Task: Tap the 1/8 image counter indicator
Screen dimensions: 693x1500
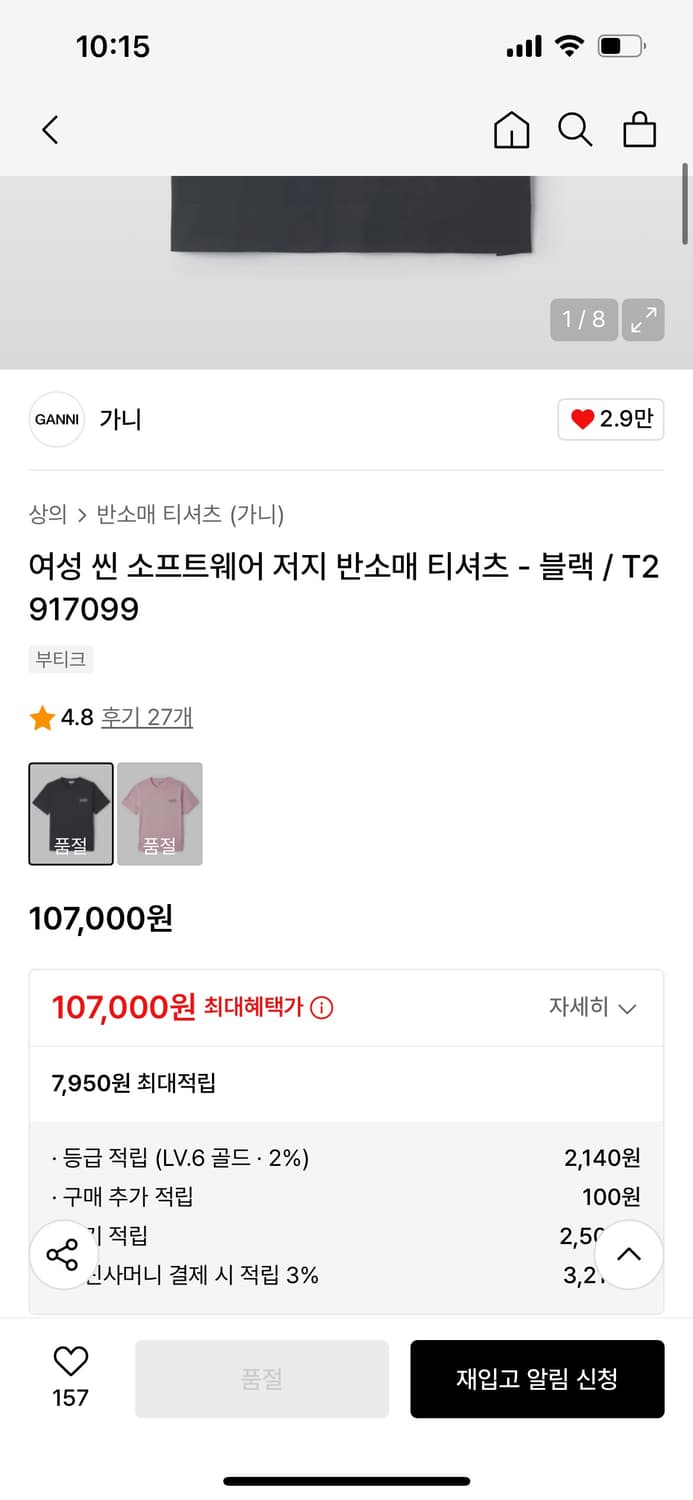Action: click(x=582, y=320)
